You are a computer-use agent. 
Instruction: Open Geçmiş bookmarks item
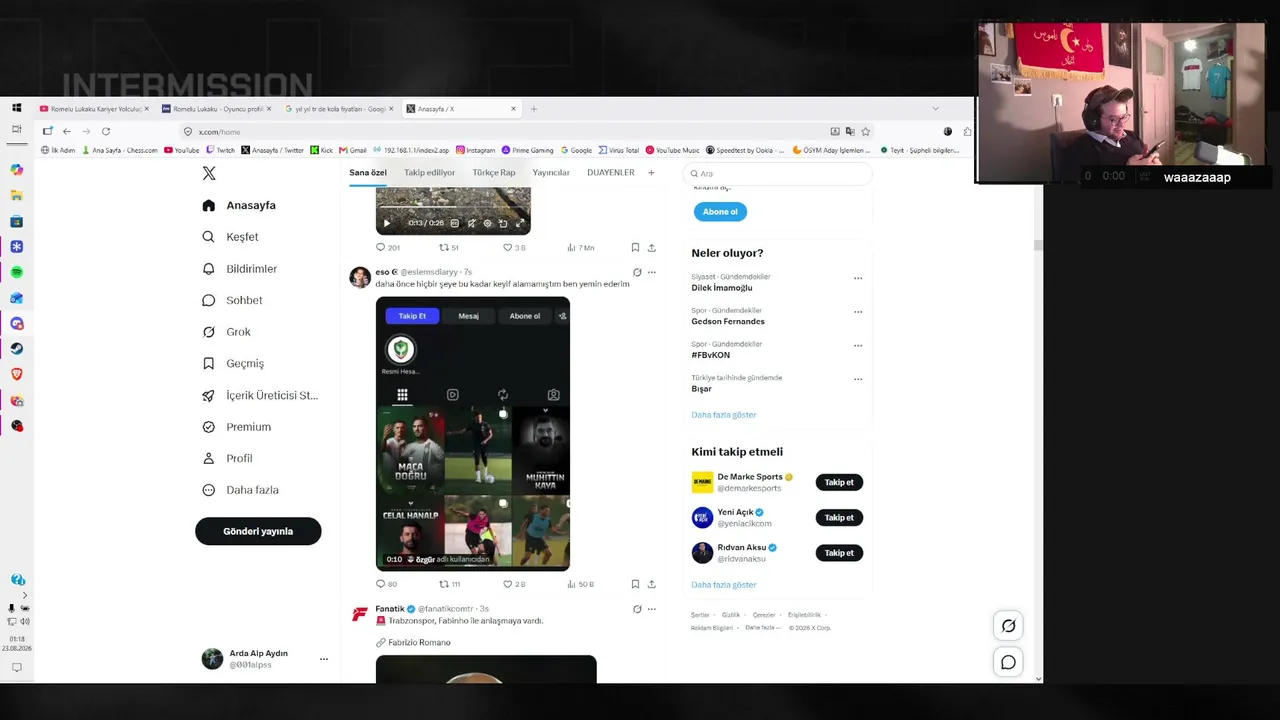(234, 363)
